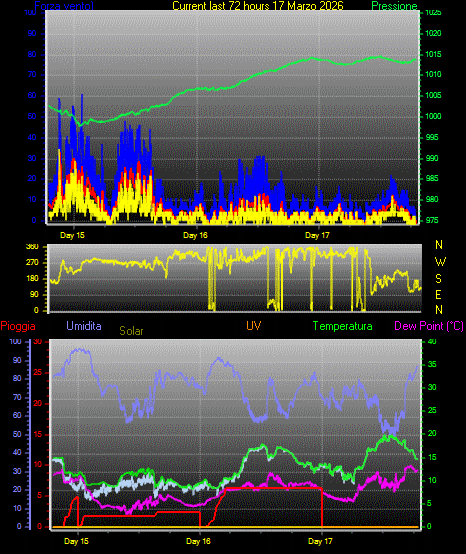Screen dimensions: 466x554
Task: Click the green 'Temperatura' legend label
Action: coord(343,326)
